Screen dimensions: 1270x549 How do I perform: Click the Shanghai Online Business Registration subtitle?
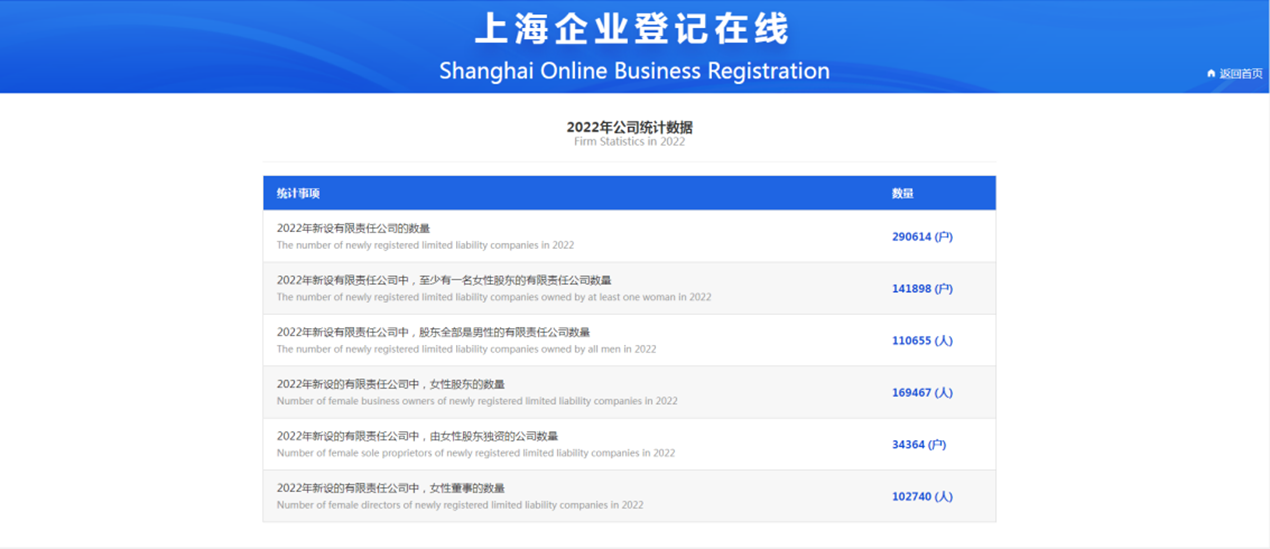[x=634, y=71]
